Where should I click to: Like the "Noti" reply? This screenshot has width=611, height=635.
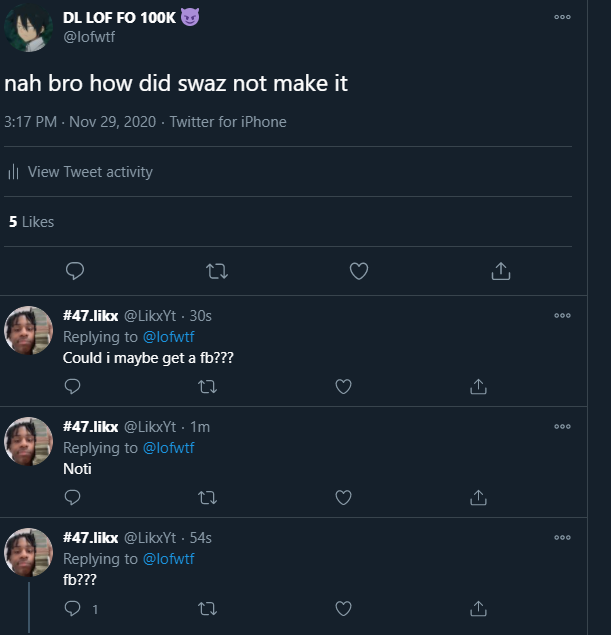(343, 497)
